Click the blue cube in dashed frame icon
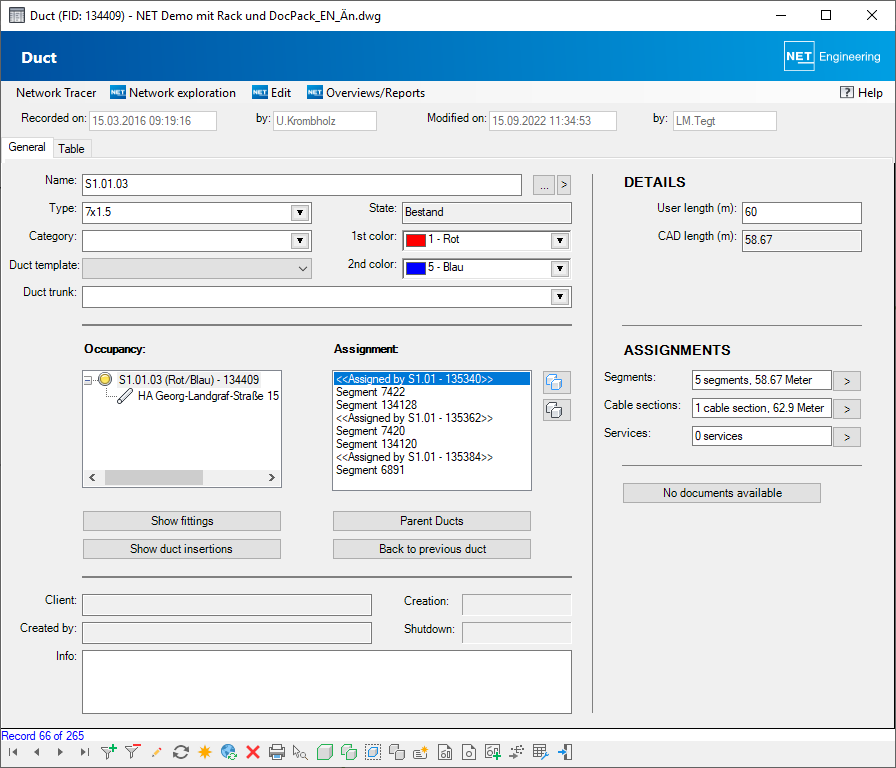 373,752
